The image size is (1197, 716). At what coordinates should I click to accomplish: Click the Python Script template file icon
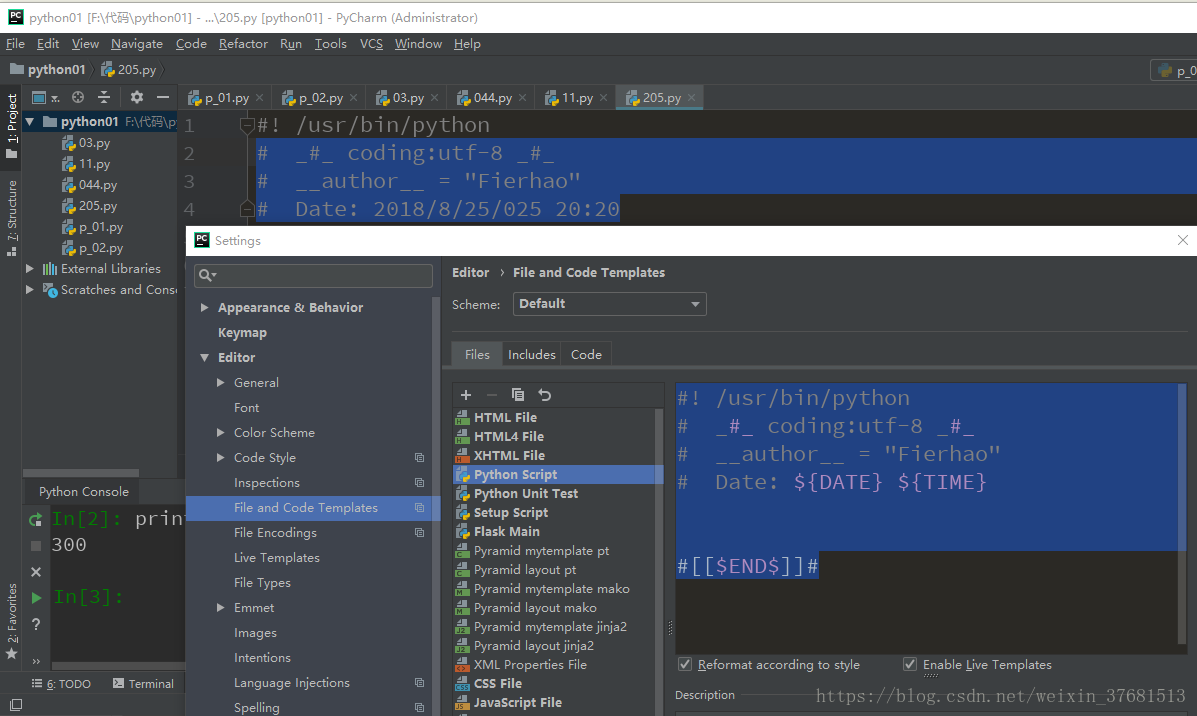pyautogui.click(x=463, y=475)
